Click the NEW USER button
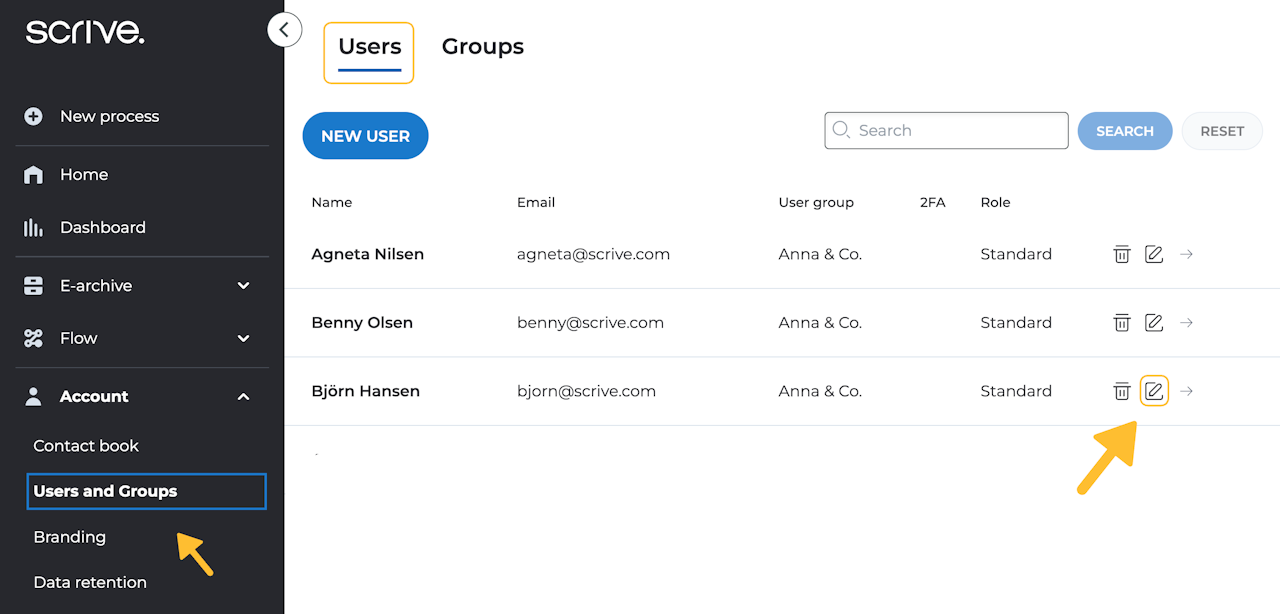The height and width of the screenshot is (614, 1280). click(365, 136)
